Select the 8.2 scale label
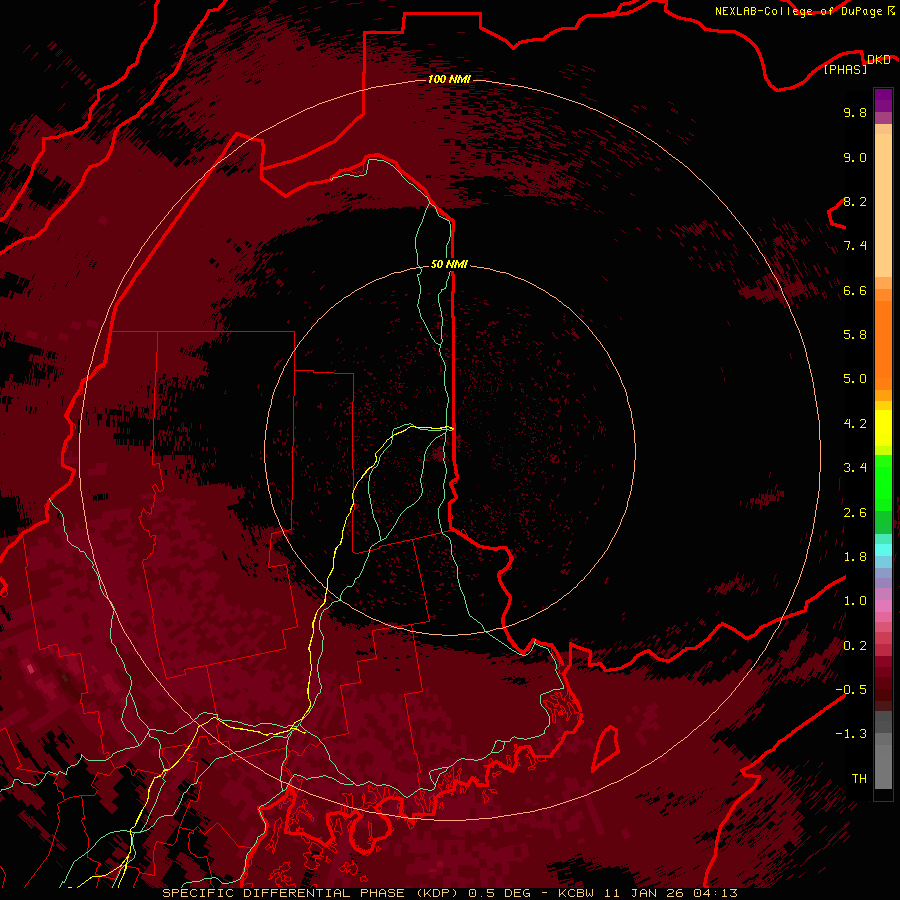 tap(855, 201)
